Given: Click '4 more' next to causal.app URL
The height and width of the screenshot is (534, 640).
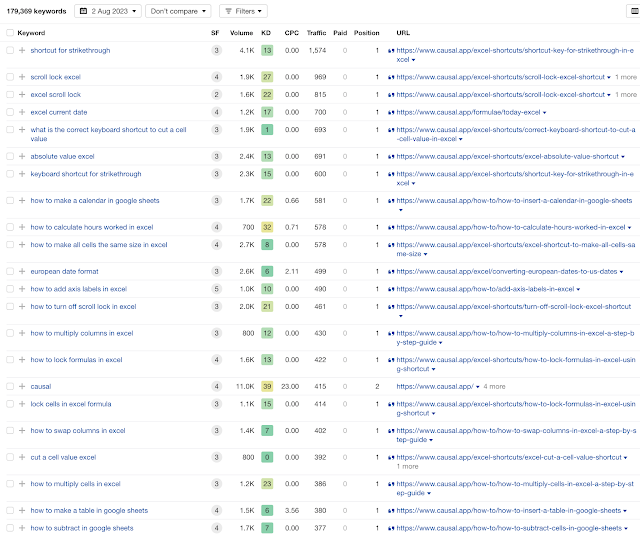Looking at the screenshot, I should tap(494, 386).
